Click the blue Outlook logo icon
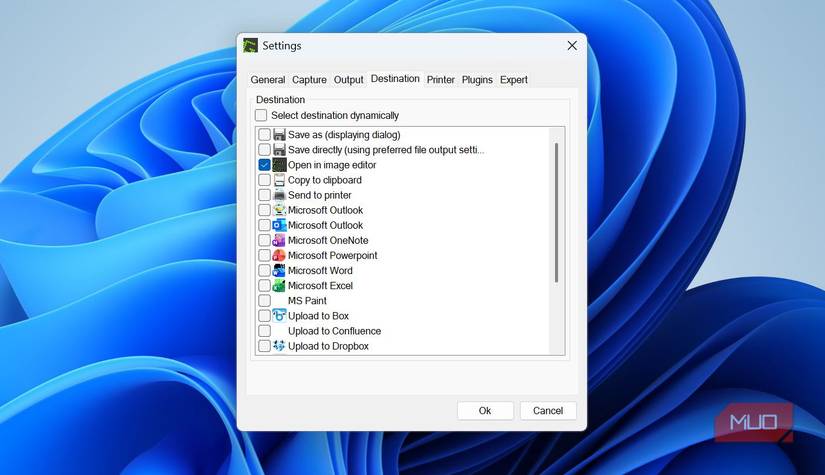825x475 pixels. 279,225
